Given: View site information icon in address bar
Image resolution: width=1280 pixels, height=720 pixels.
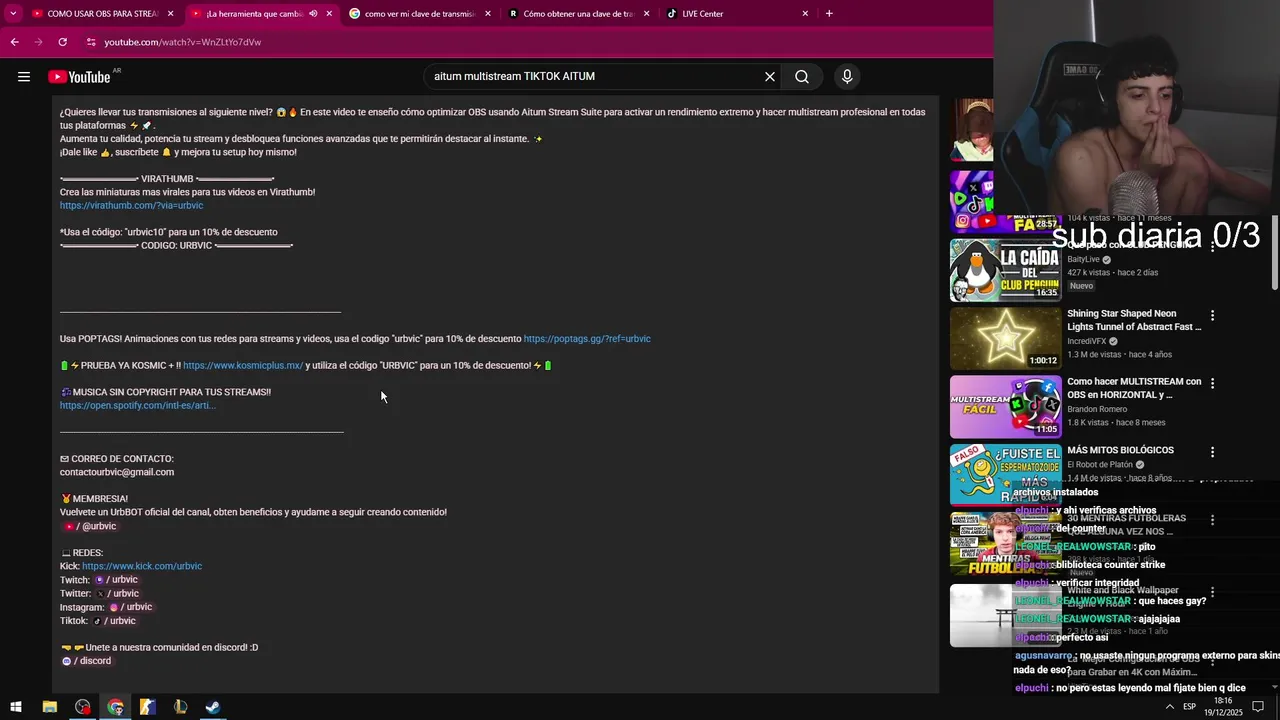Looking at the screenshot, I should coord(91,42).
